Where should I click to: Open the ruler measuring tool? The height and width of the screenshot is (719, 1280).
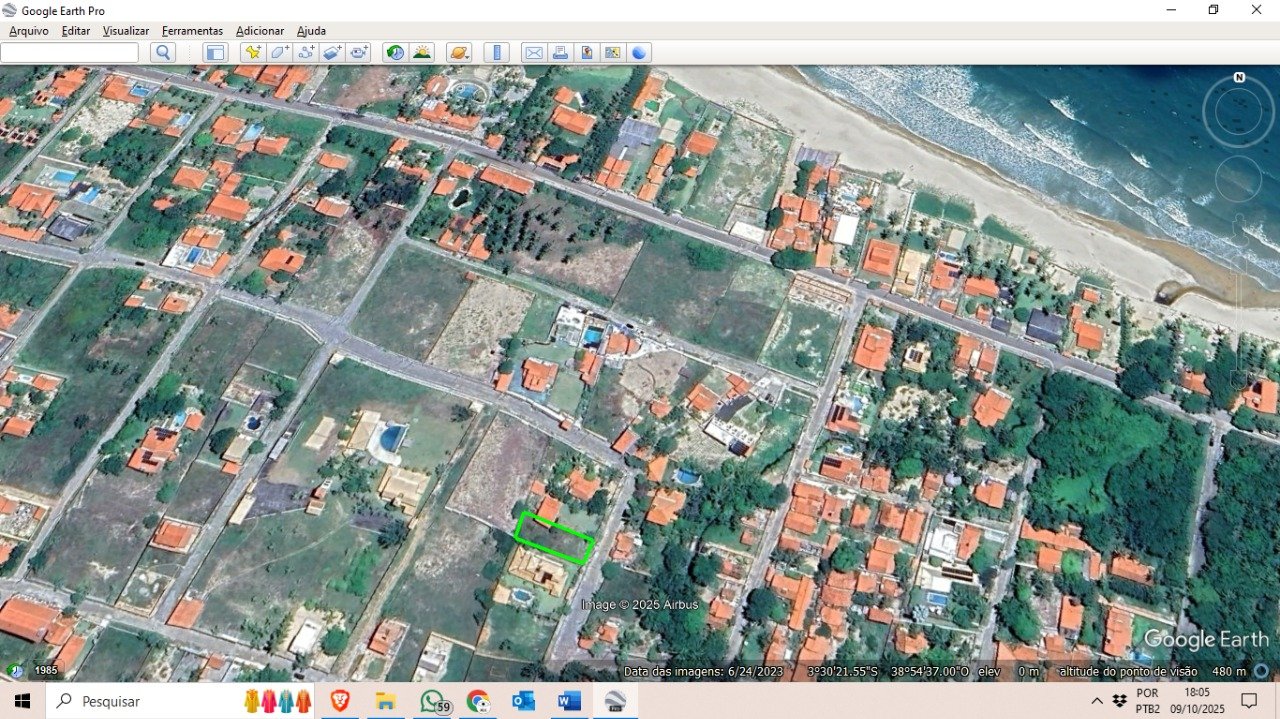(x=496, y=53)
